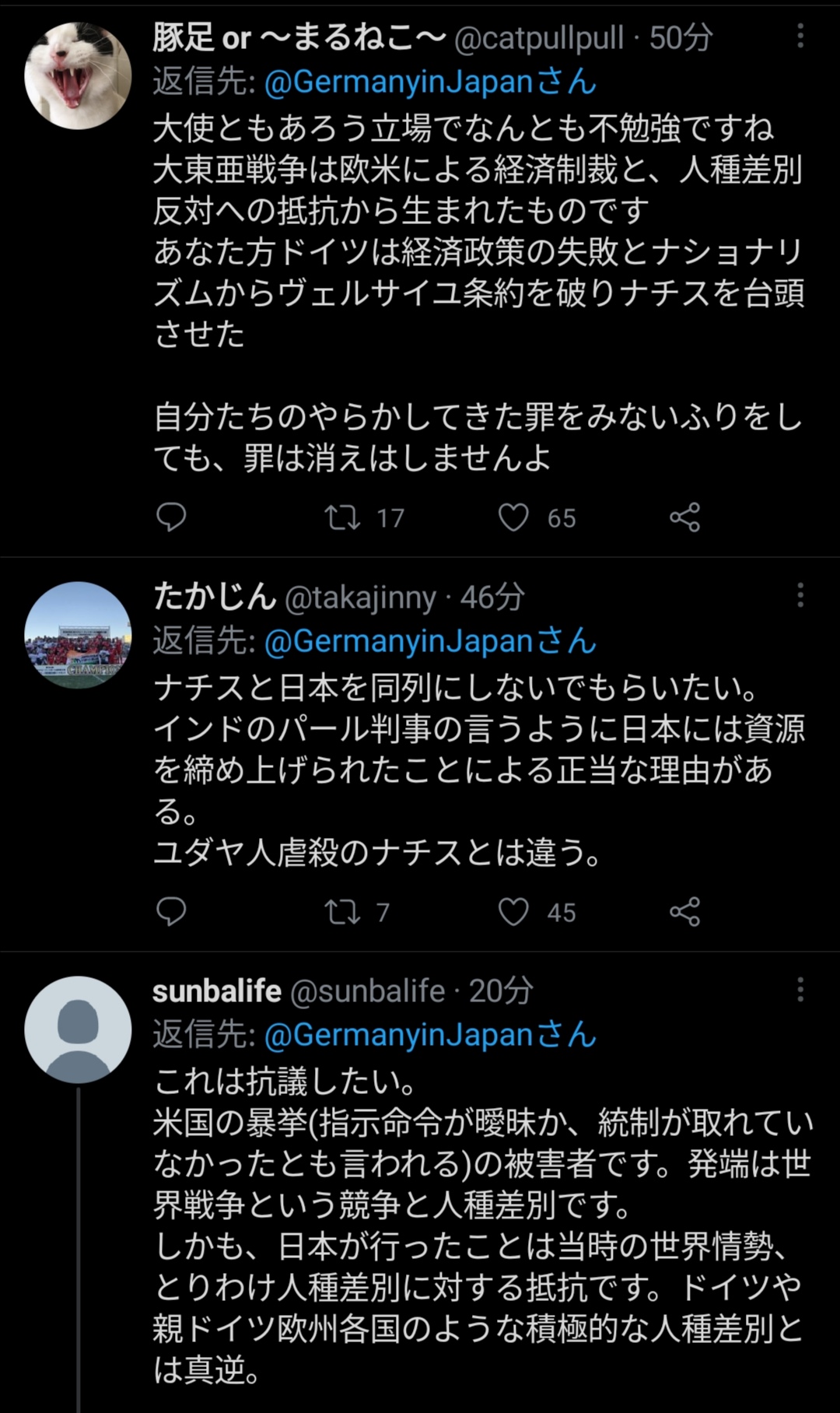
Task: Open more options for takajinny tweet
Action: point(800,595)
